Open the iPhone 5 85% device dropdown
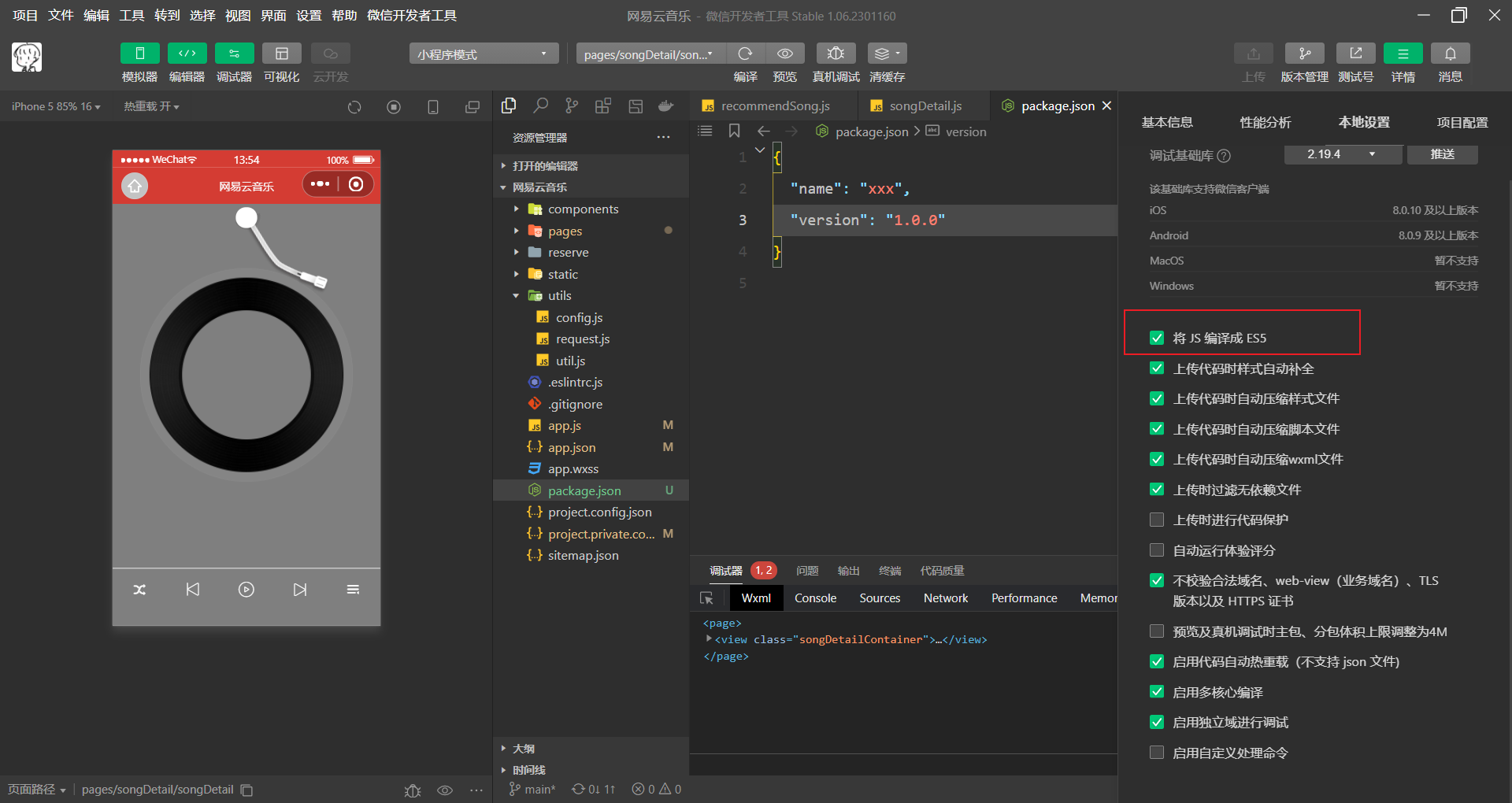 (56, 107)
